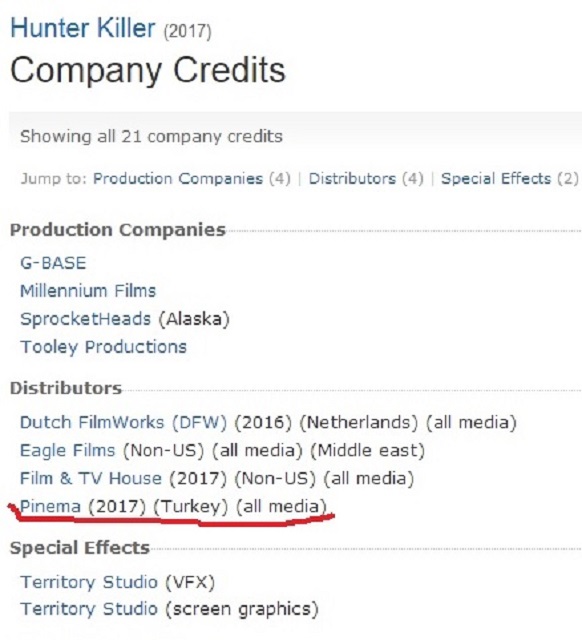Viewport: 582px width, 640px height.
Task: Open Millennium Films company link
Action: tap(88, 291)
